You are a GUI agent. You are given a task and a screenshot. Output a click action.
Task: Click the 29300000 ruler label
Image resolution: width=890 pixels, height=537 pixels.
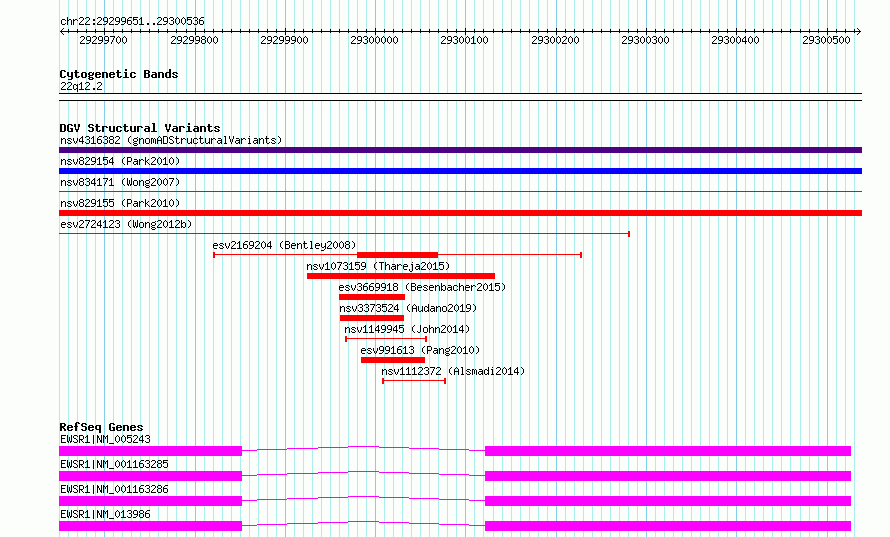click(x=374, y=40)
